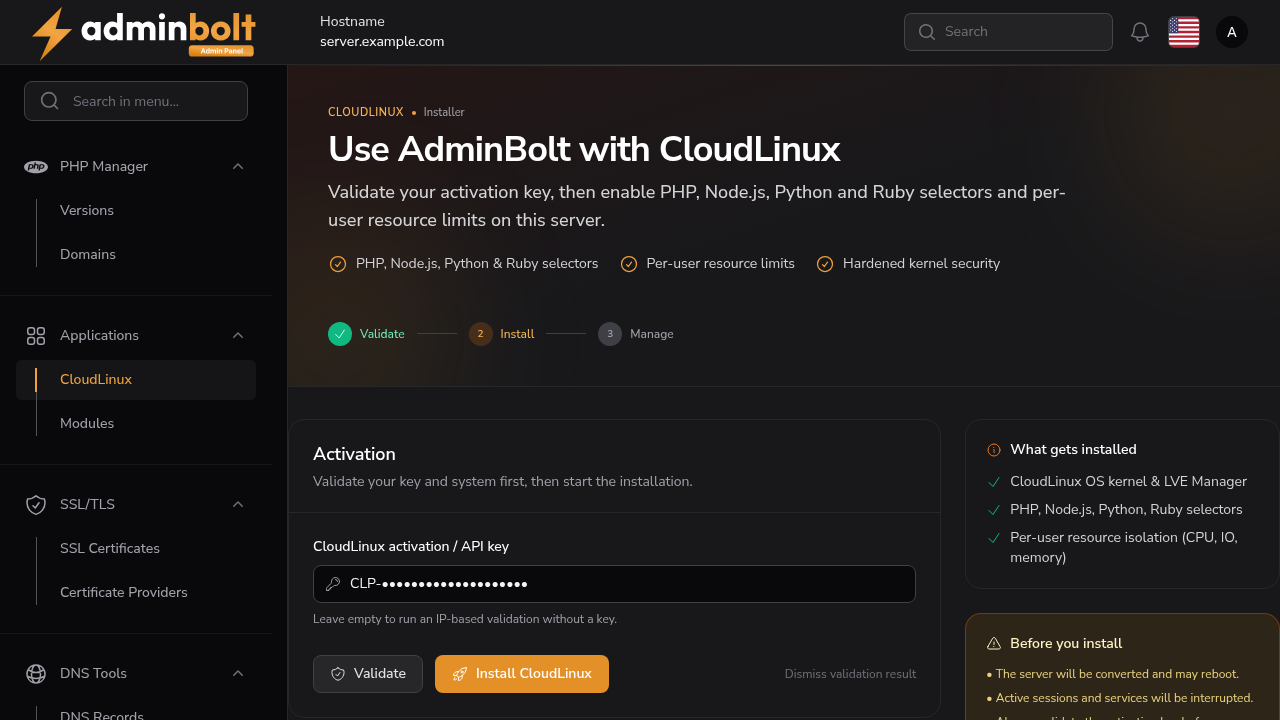Click Leave empty IP-based validation hint
The width and height of the screenshot is (1280, 720).
(465, 619)
